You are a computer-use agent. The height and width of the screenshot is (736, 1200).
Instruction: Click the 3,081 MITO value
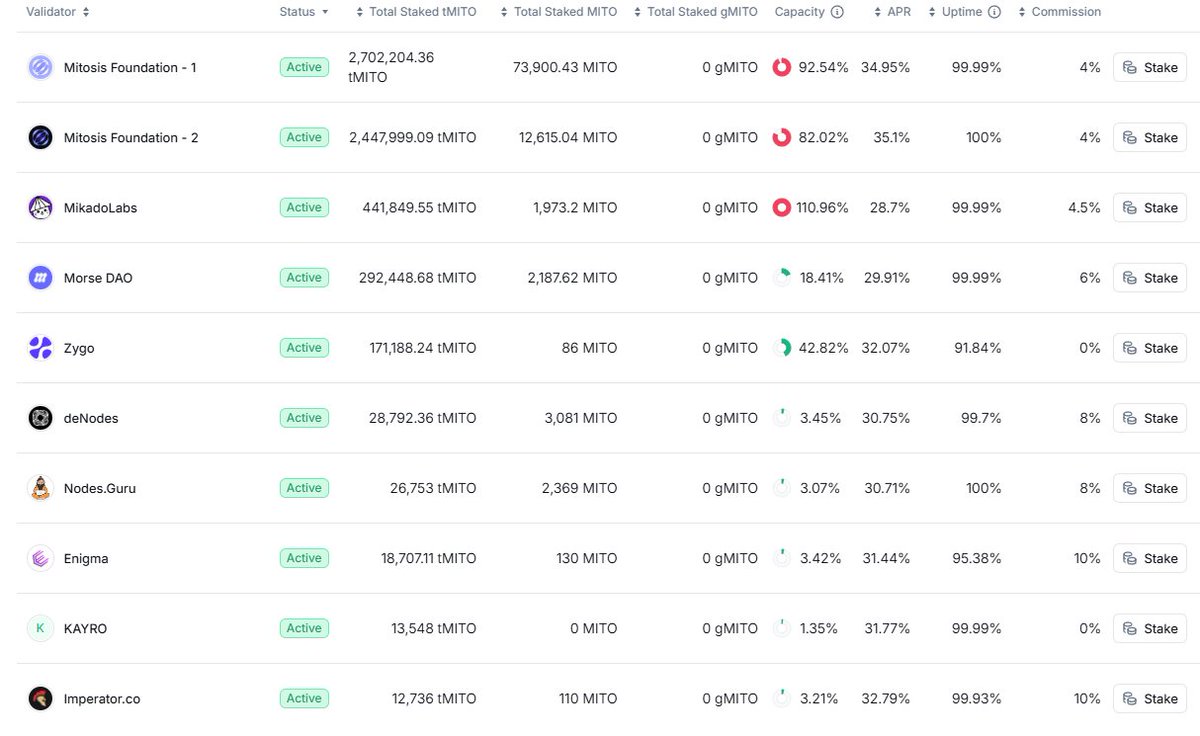click(581, 418)
